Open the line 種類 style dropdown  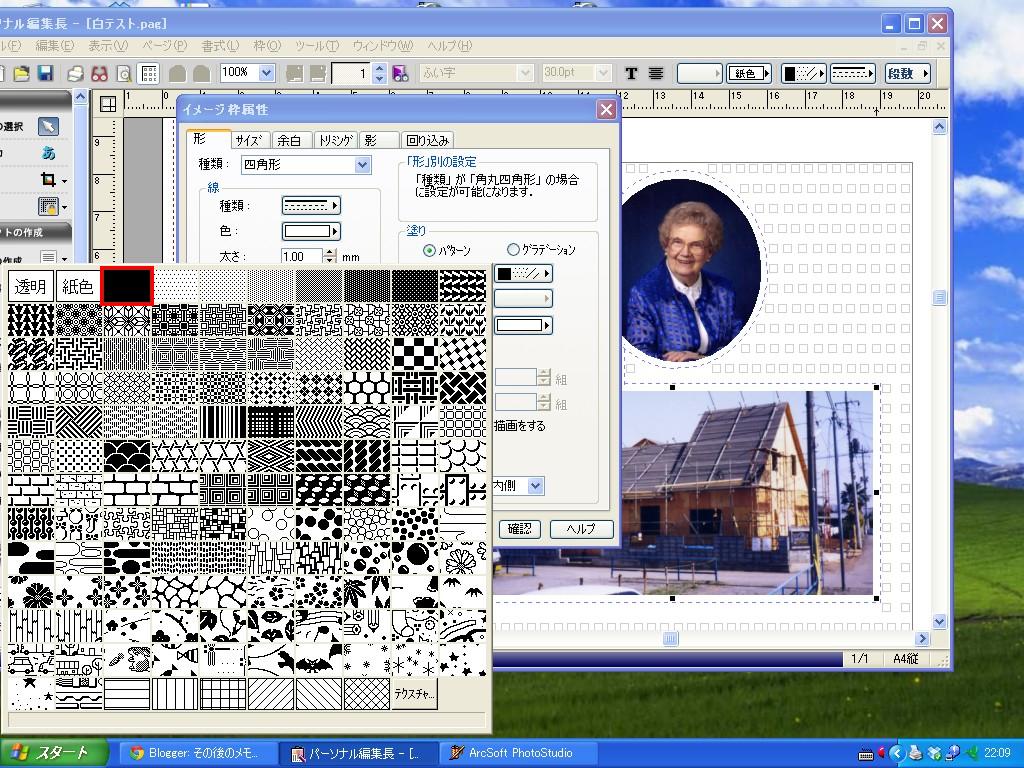pos(312,206)
